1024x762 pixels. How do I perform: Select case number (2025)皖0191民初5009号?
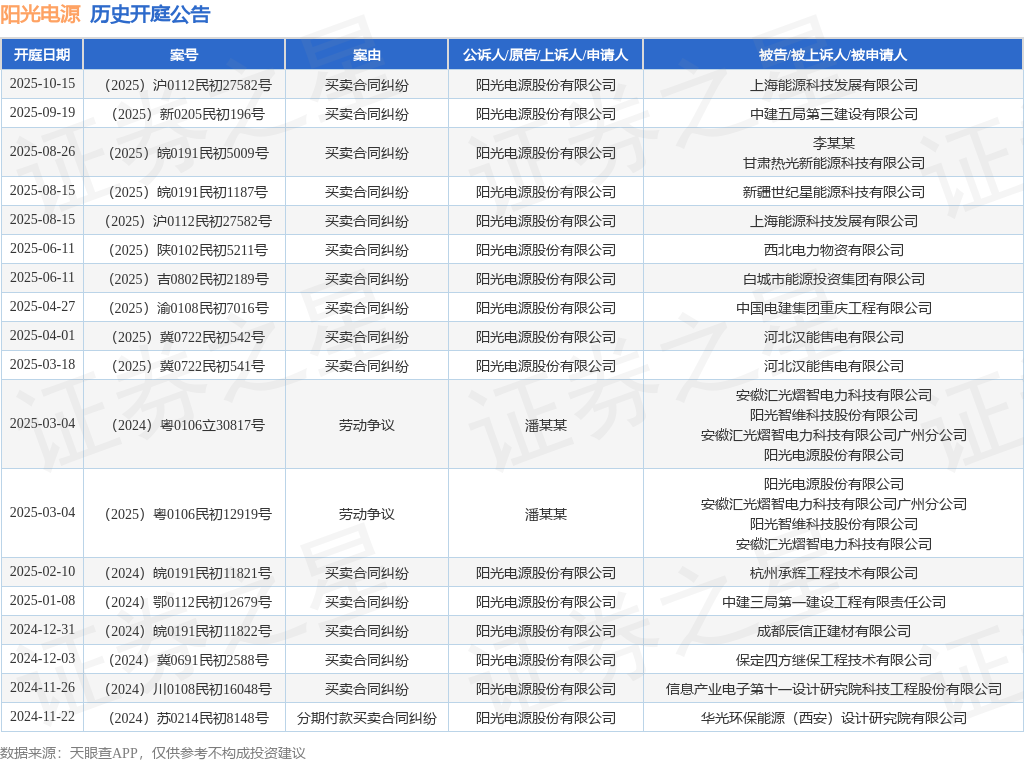188,153
